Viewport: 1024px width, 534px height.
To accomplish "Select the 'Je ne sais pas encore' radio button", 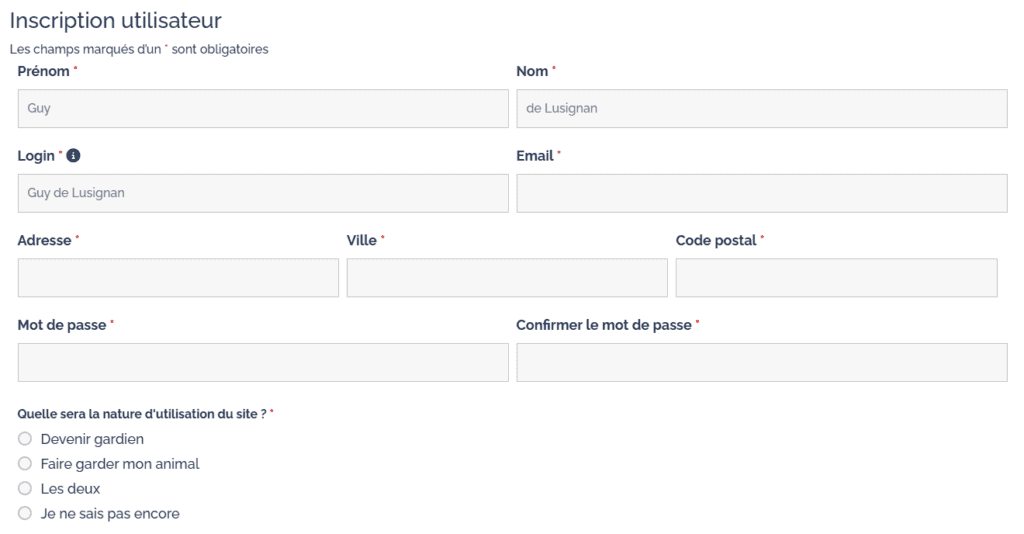I will pos(25,514).
